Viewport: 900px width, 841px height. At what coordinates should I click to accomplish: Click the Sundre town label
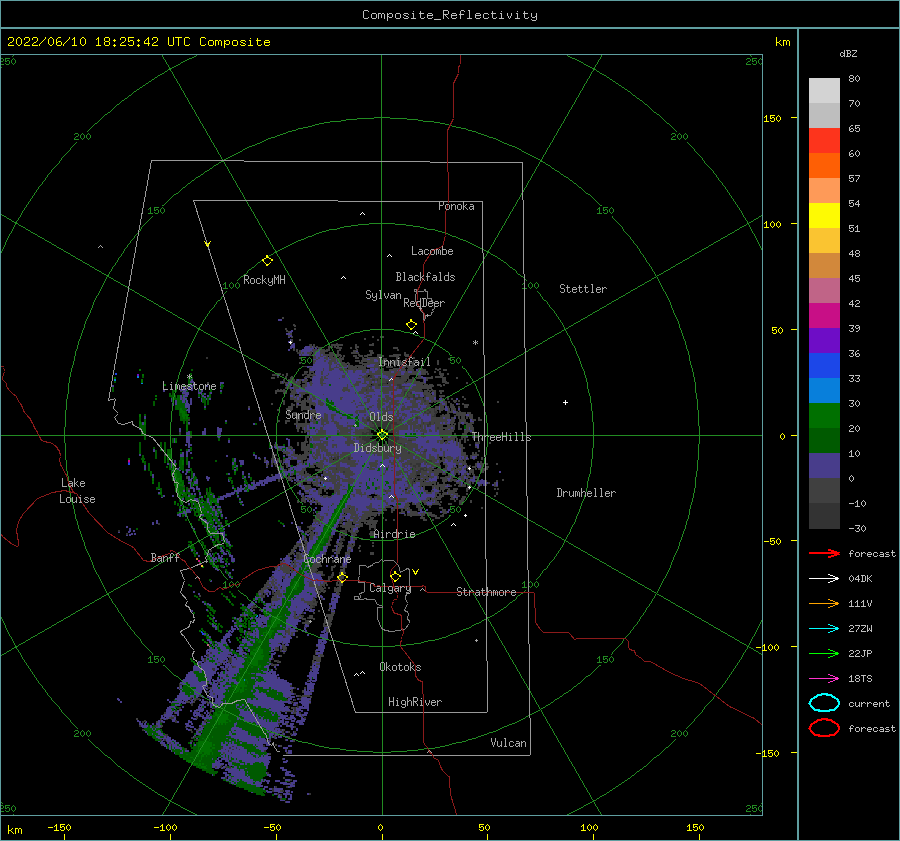303,415
